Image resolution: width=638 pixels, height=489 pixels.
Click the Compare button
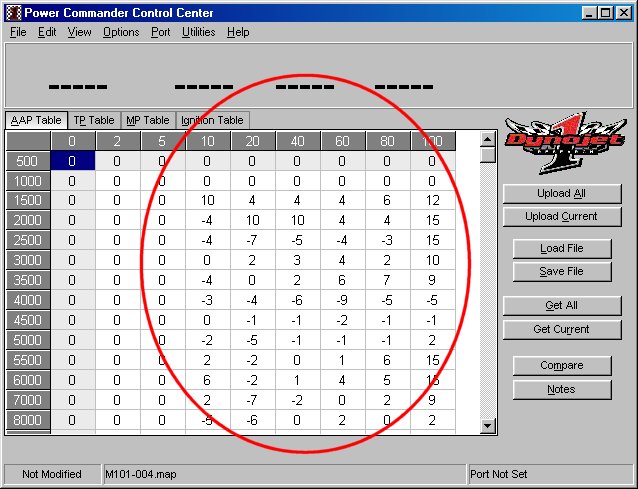[x=562, y=366]
